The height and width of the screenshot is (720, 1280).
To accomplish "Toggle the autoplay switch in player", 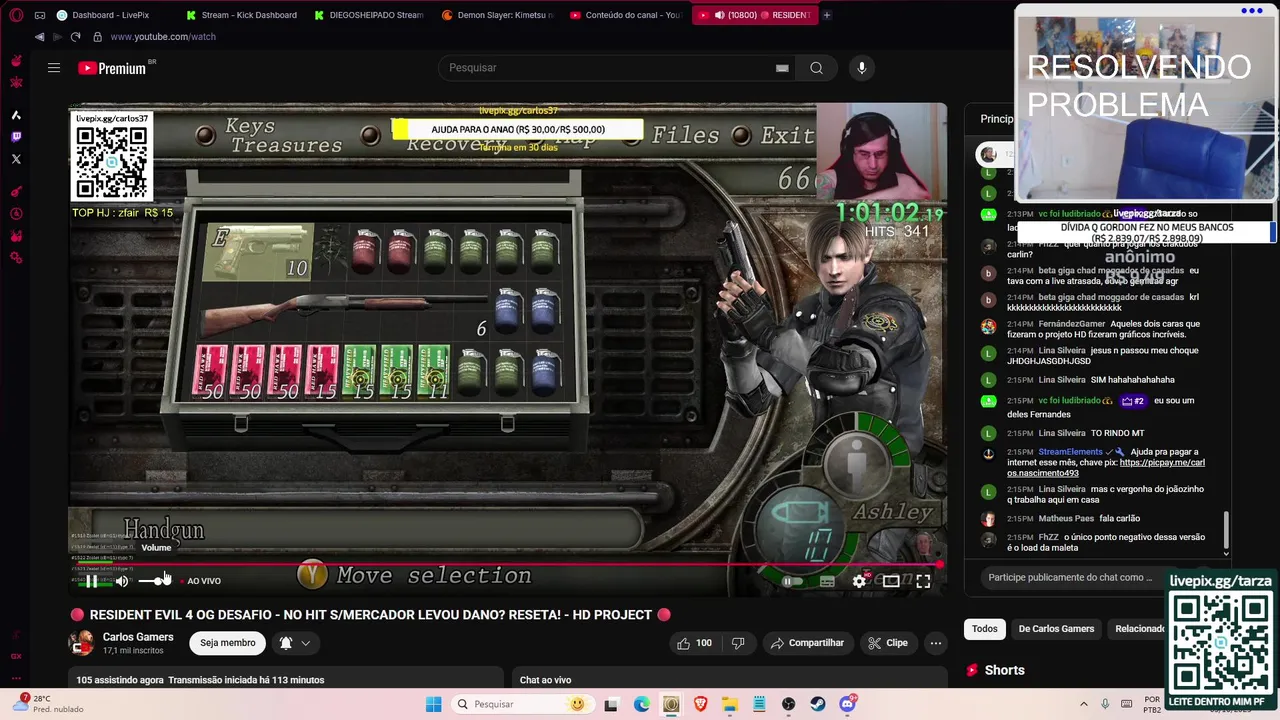I will 791,581.
